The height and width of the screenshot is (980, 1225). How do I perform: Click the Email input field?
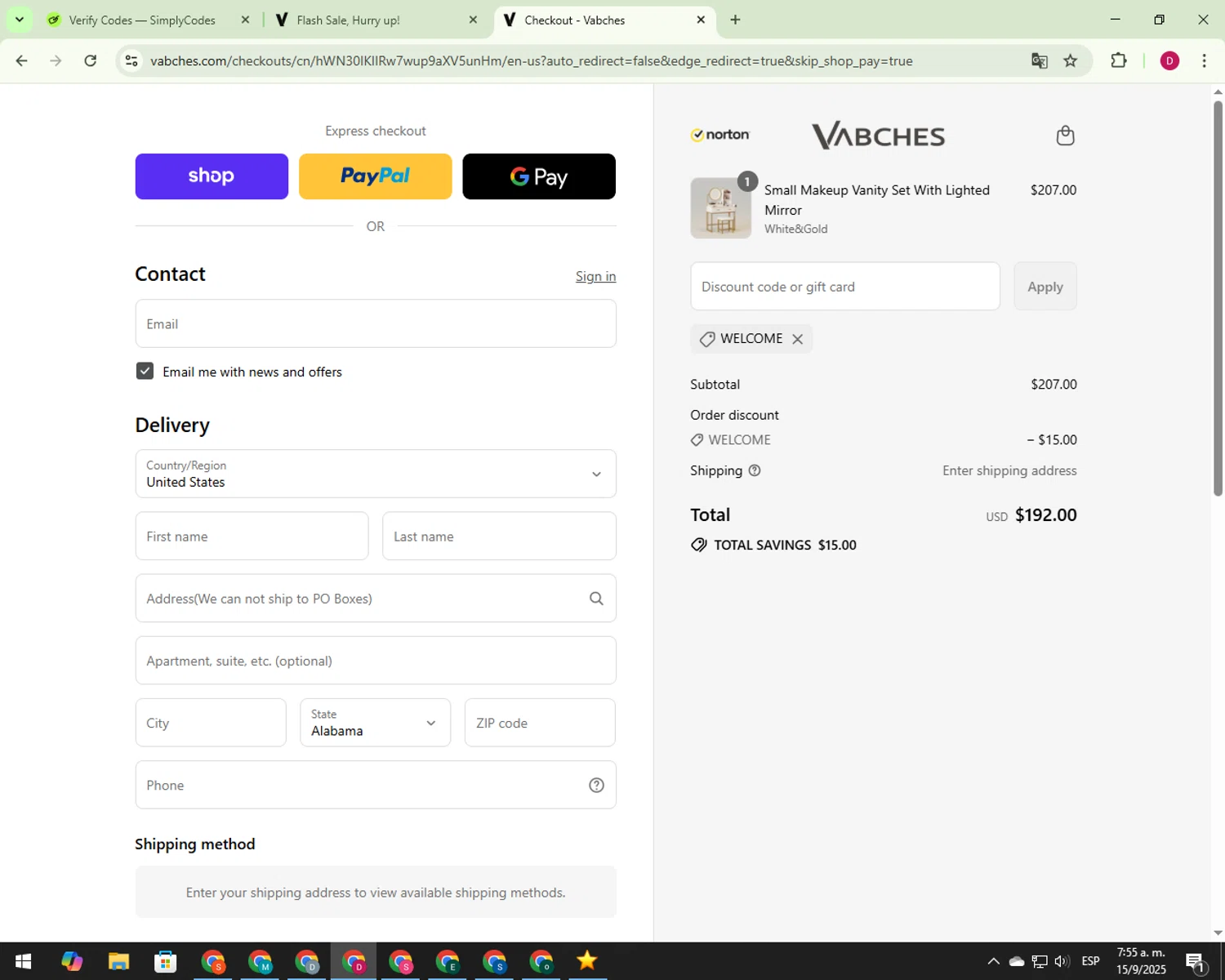[376, 323]
